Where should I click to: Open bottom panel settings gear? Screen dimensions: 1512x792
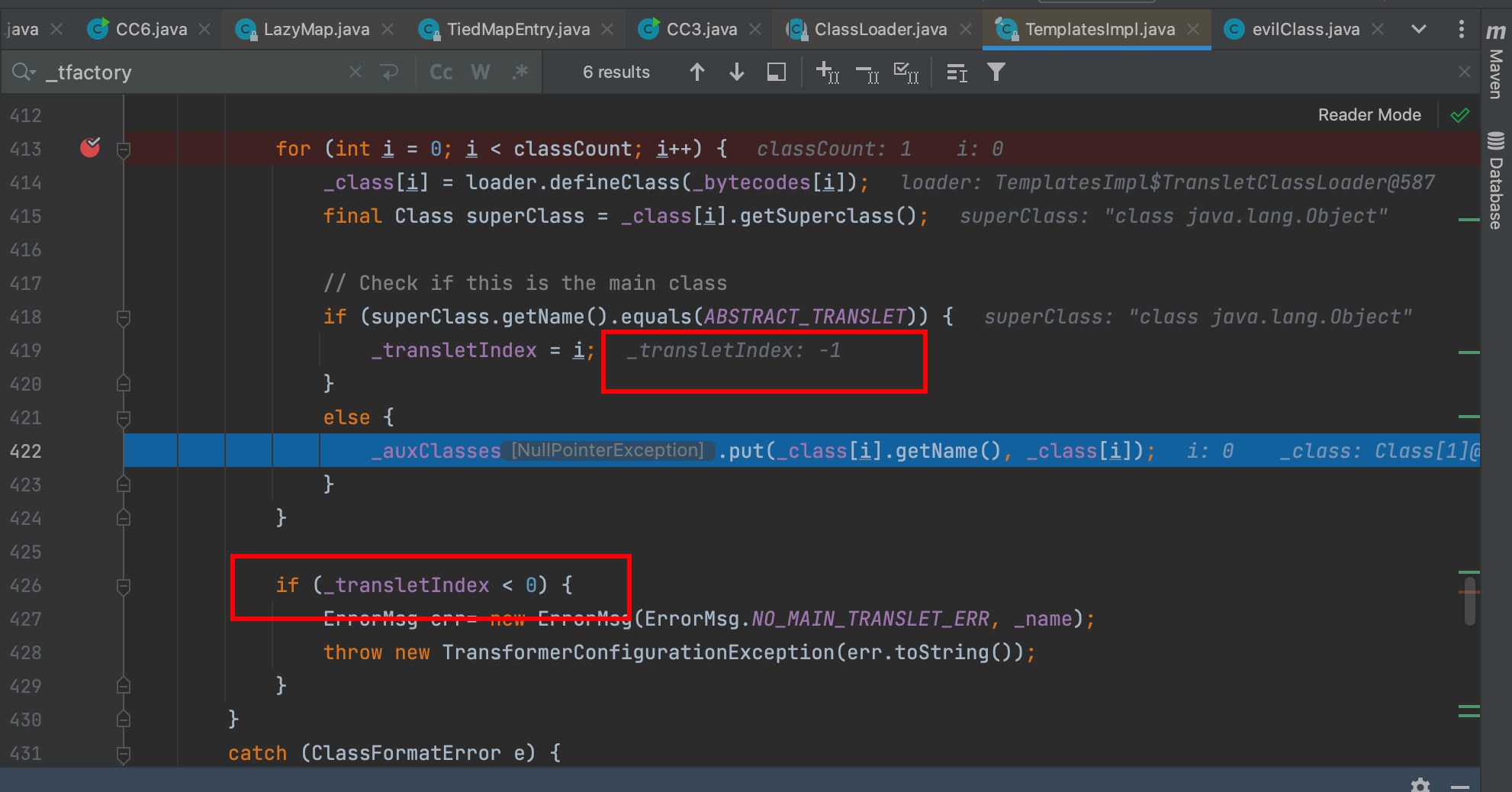(x=1420, y=784)
